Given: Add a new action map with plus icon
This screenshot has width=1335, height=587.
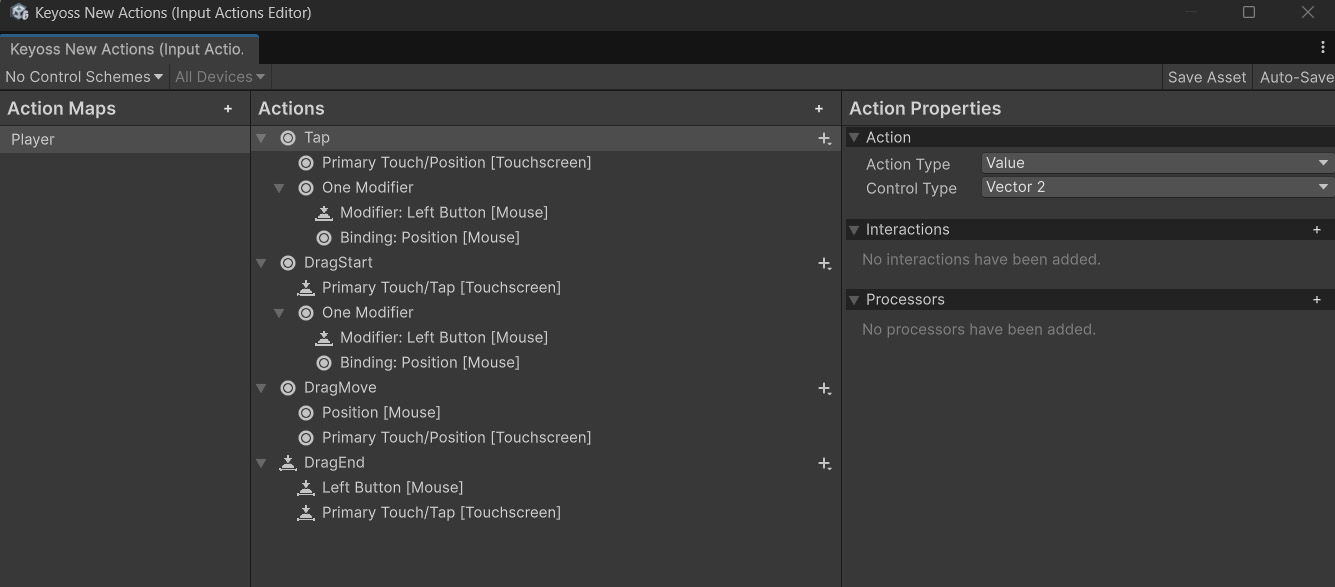Looking at the screenshot, I should (x=228, y=109).
